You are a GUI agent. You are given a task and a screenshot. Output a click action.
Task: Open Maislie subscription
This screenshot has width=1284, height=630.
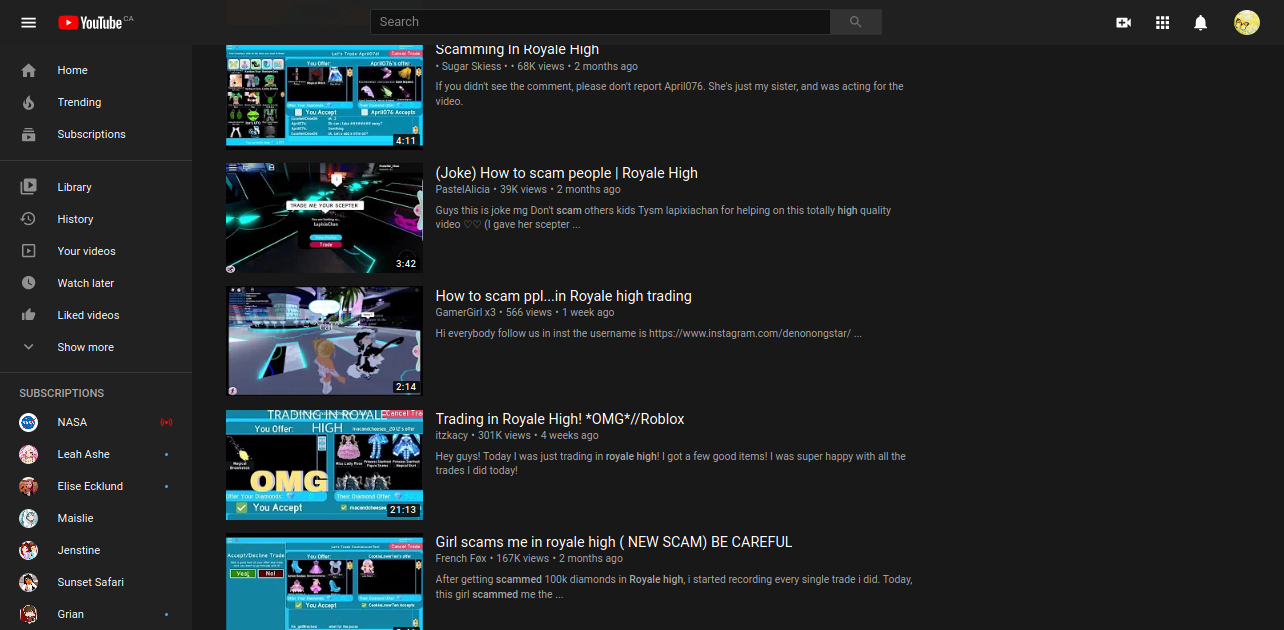click(x=96, y=518)
